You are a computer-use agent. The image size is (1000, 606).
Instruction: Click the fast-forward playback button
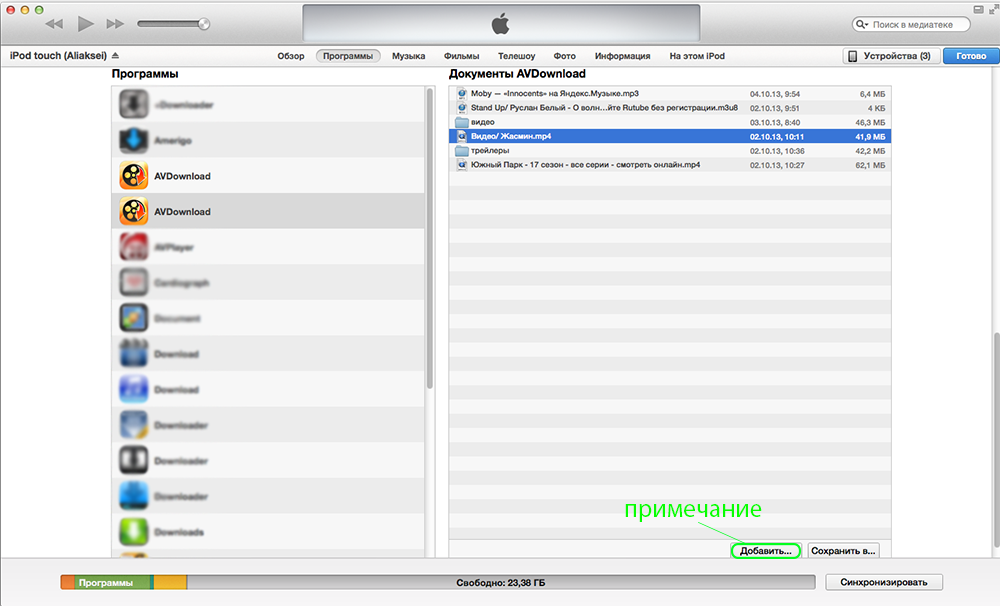point(115,24)
